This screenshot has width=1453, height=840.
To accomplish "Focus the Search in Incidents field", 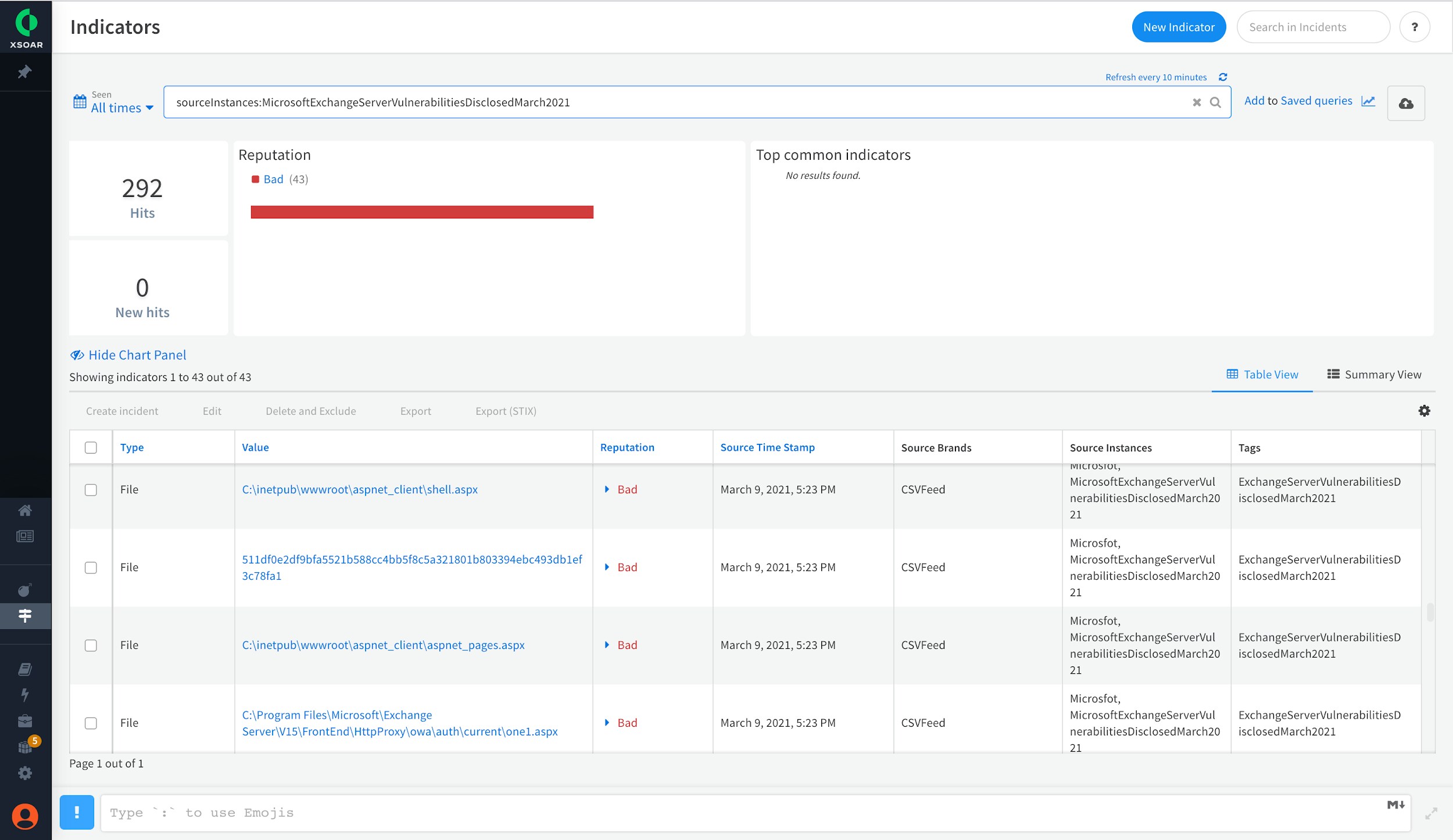I will pos(1313,27).
